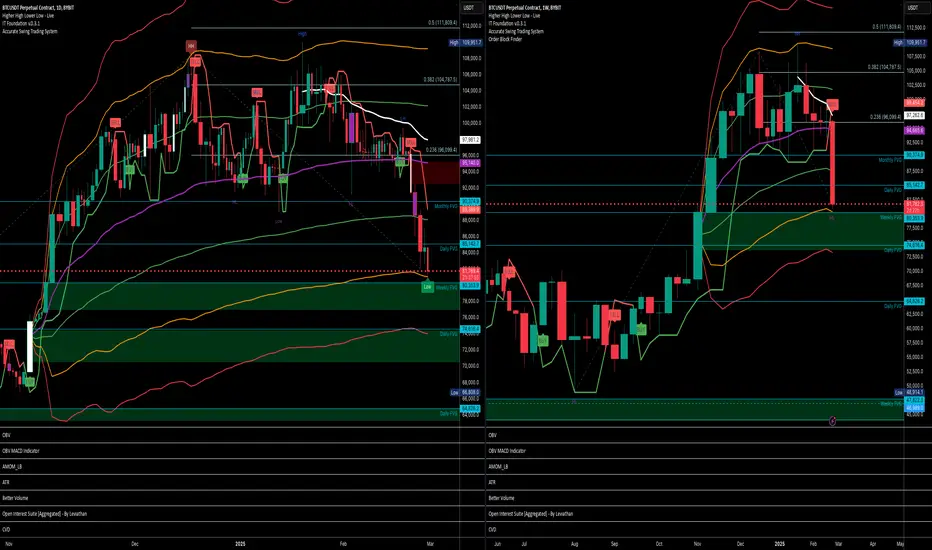Screen dimensions: 932x550
Task: Click the white 97,981.2 price label
Action: tap(470, 140)
